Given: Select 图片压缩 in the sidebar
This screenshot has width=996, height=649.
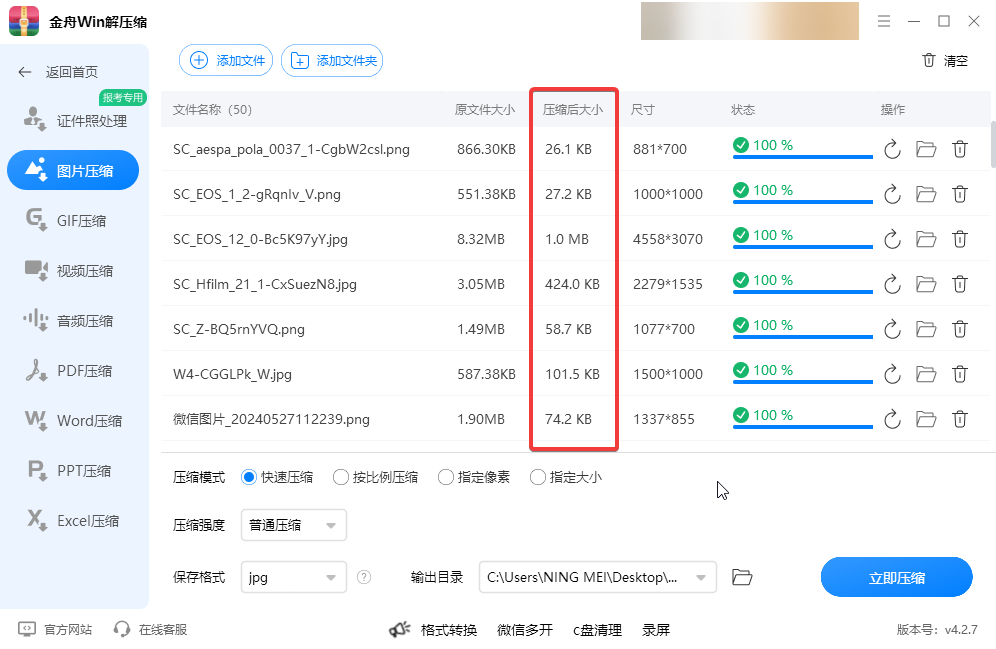Looking at the screenshot, I should tap(73, 170).
